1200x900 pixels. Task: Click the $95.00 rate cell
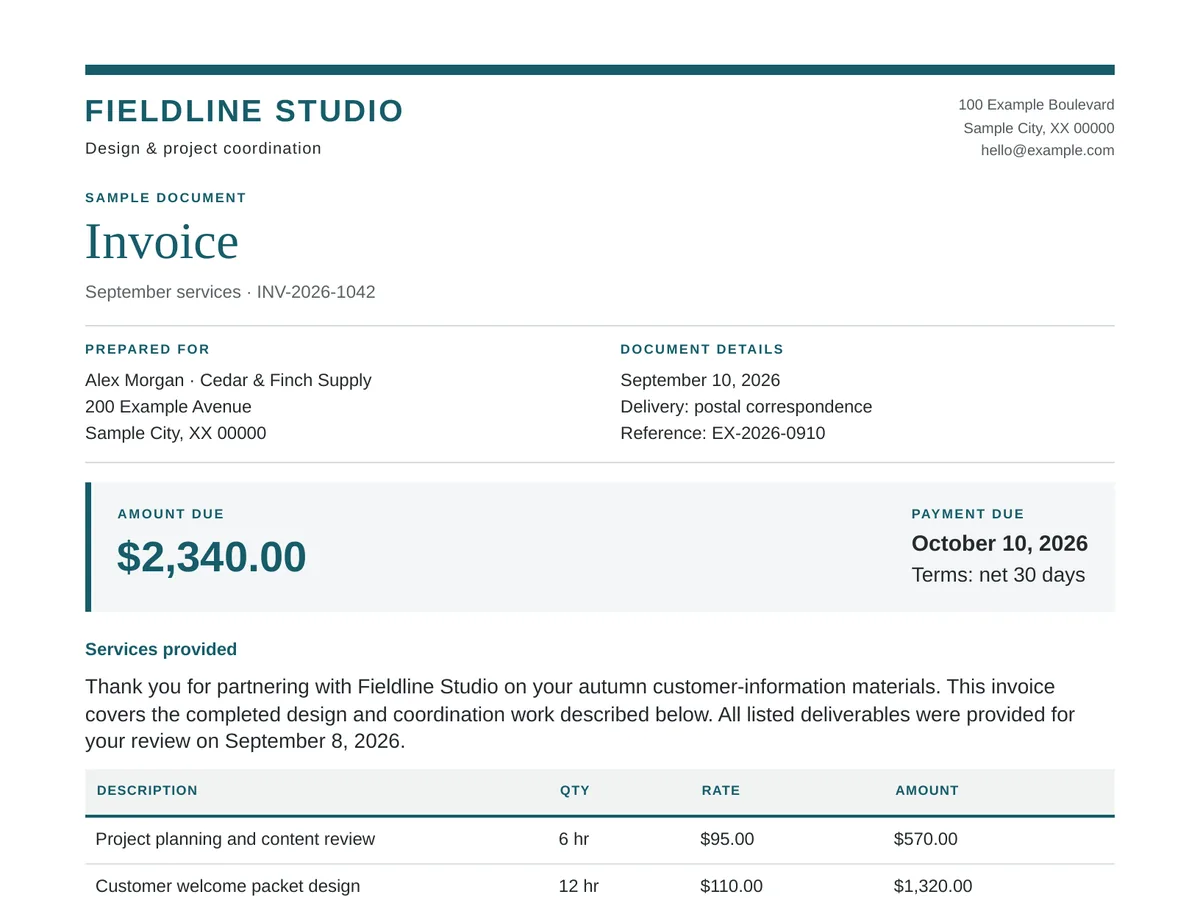727,839
